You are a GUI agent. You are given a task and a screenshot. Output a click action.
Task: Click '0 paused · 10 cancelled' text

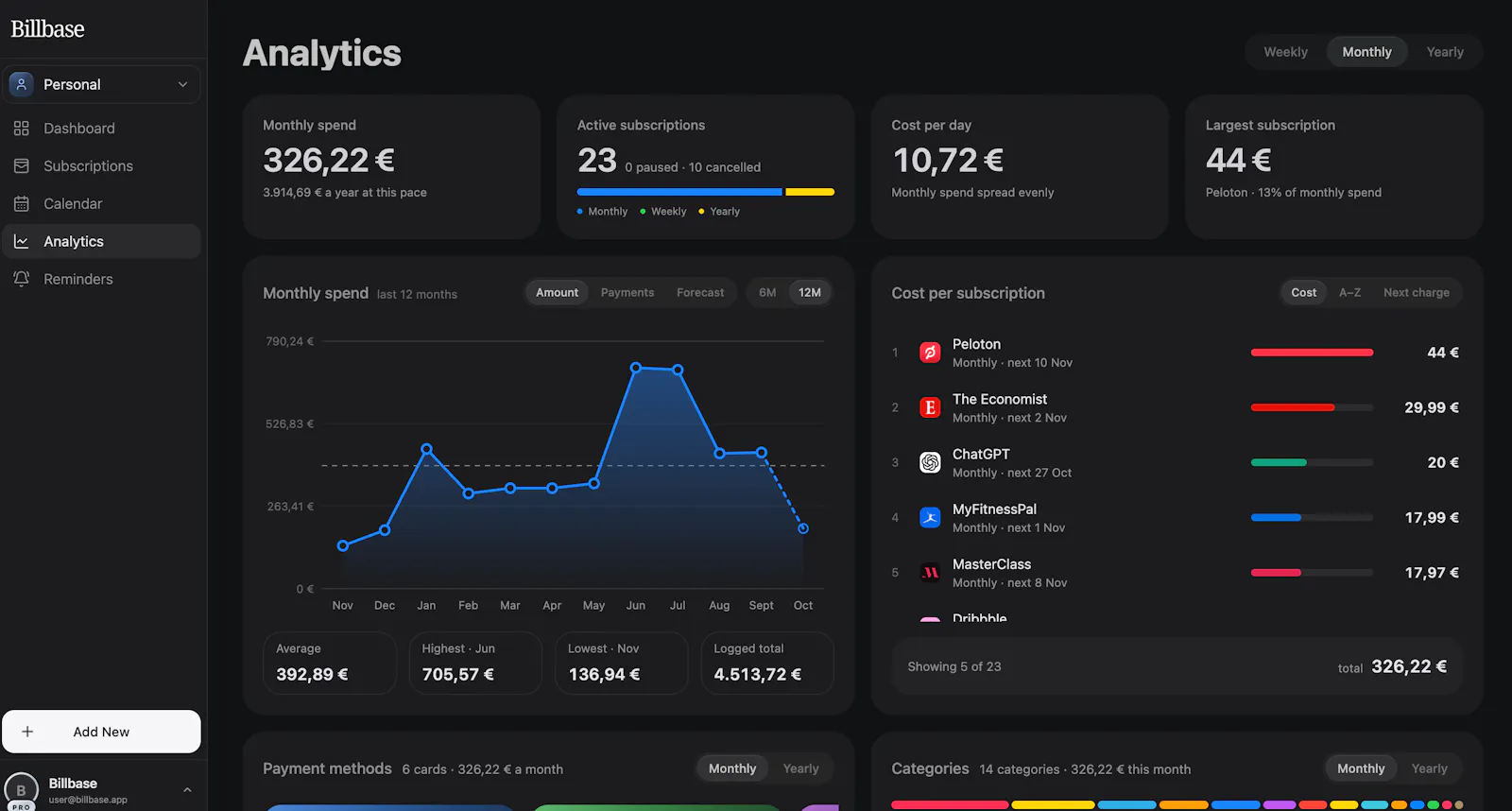pos(693,167)
